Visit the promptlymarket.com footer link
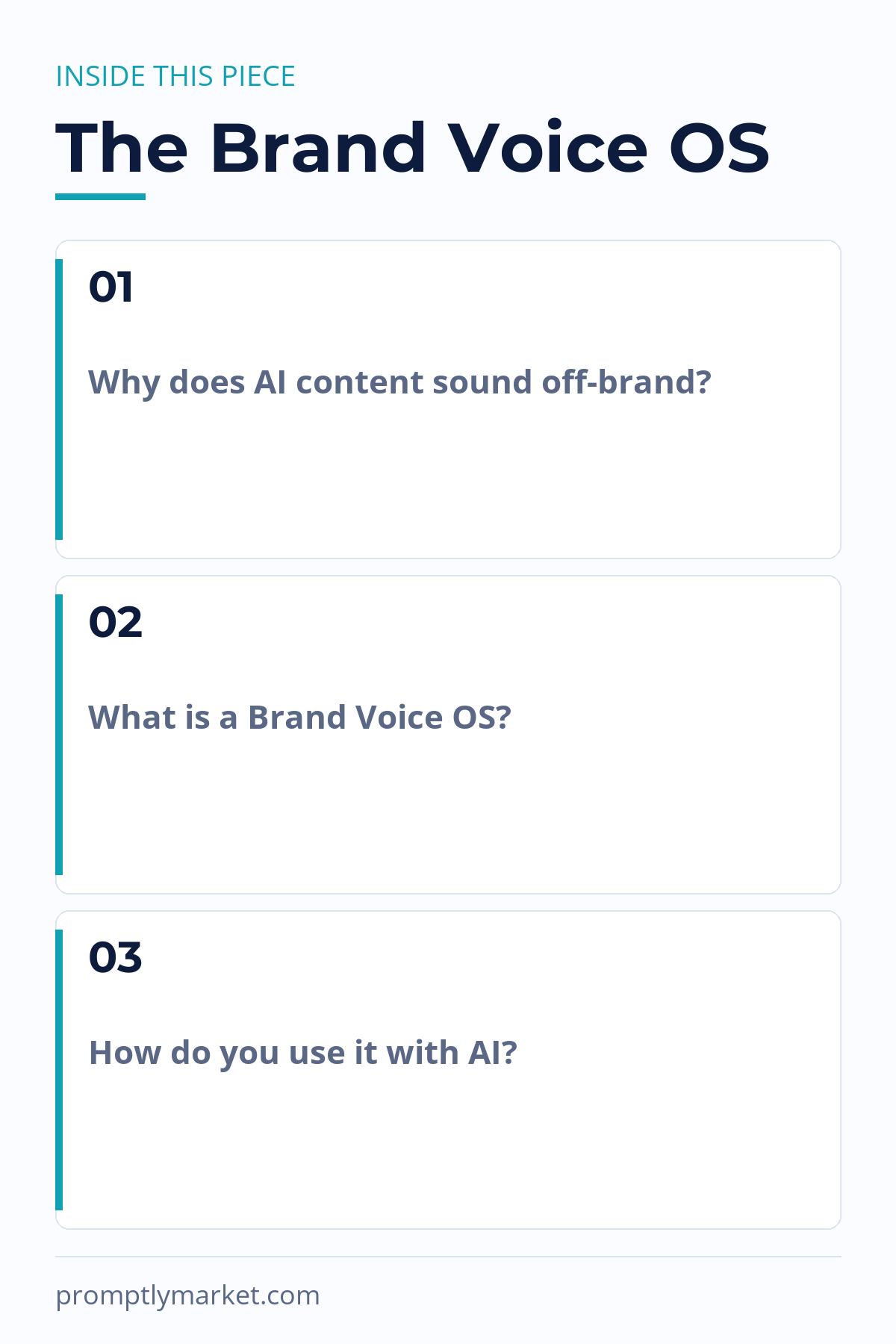Screen dimensions: 896x1344 (x=188, y=1295)
